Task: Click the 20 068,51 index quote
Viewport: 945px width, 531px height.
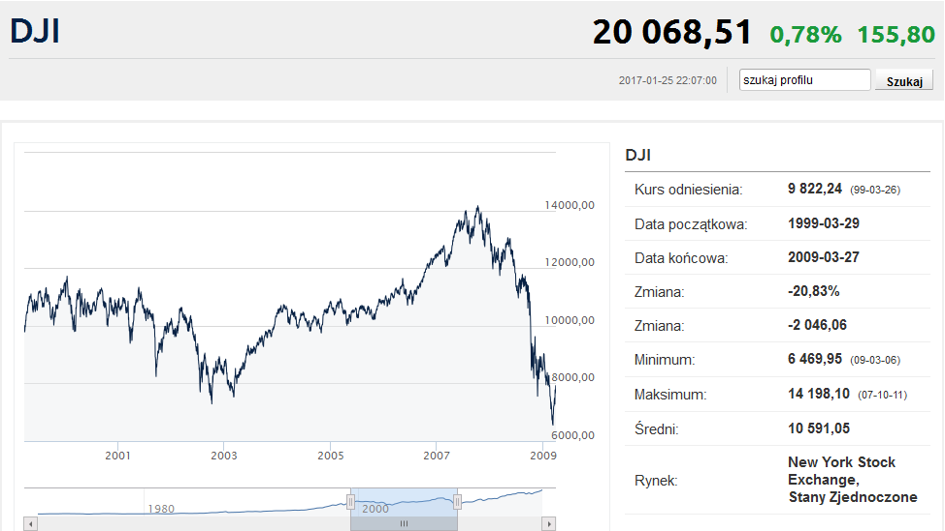Action: point(672,32)
